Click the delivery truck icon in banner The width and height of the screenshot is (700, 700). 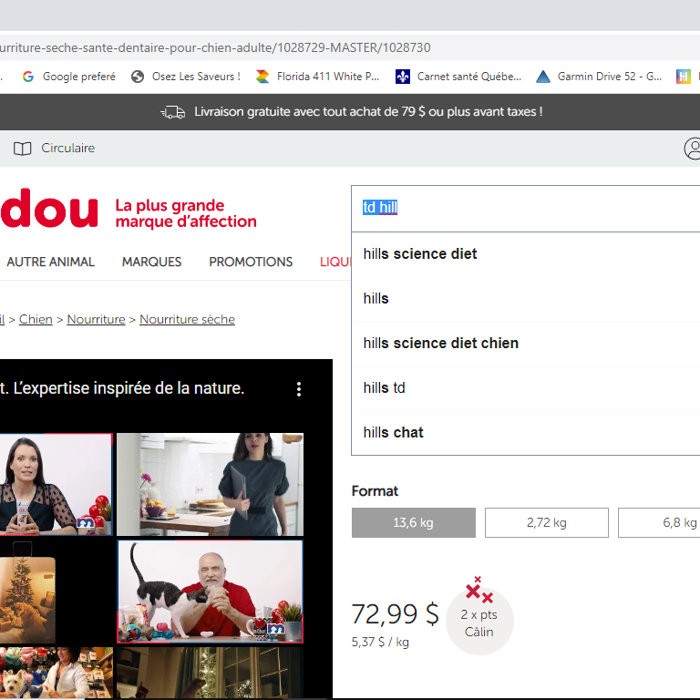[173, 112]
